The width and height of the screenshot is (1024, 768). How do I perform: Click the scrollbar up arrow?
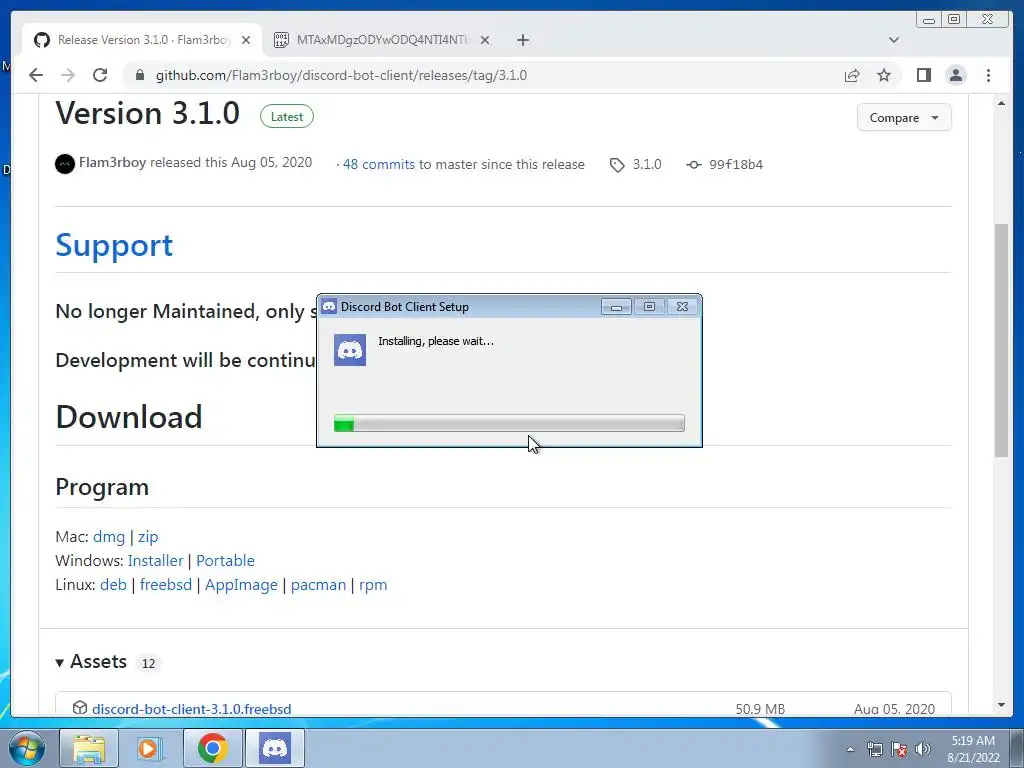tap(1001, 103)
